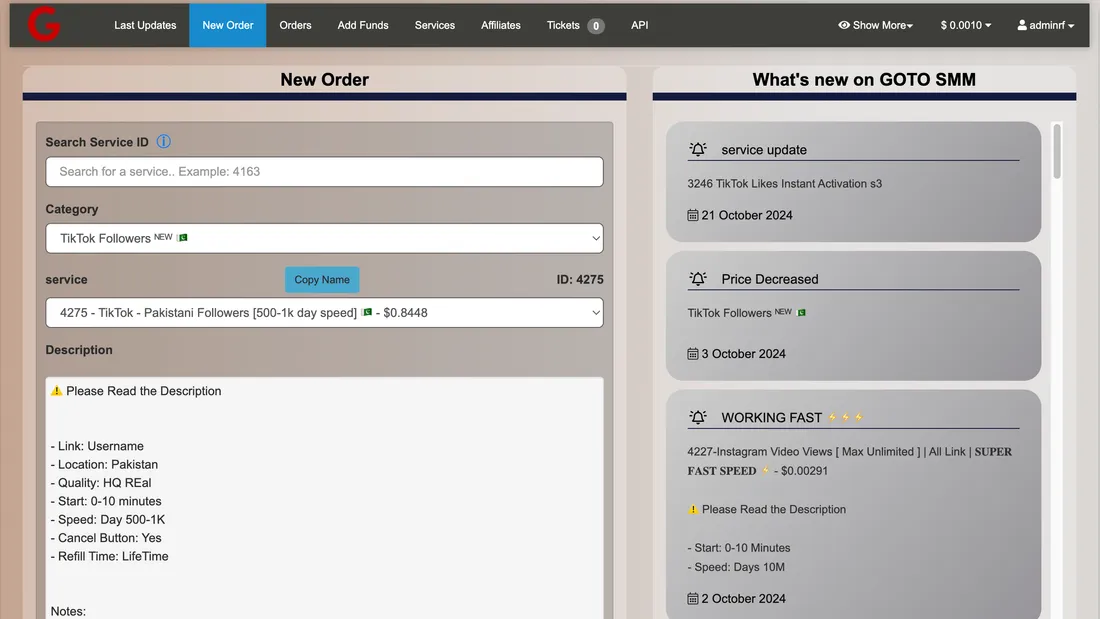Click the ID: 4275 label
Viewport: 1100px width, 619px height.
(579, 279)
